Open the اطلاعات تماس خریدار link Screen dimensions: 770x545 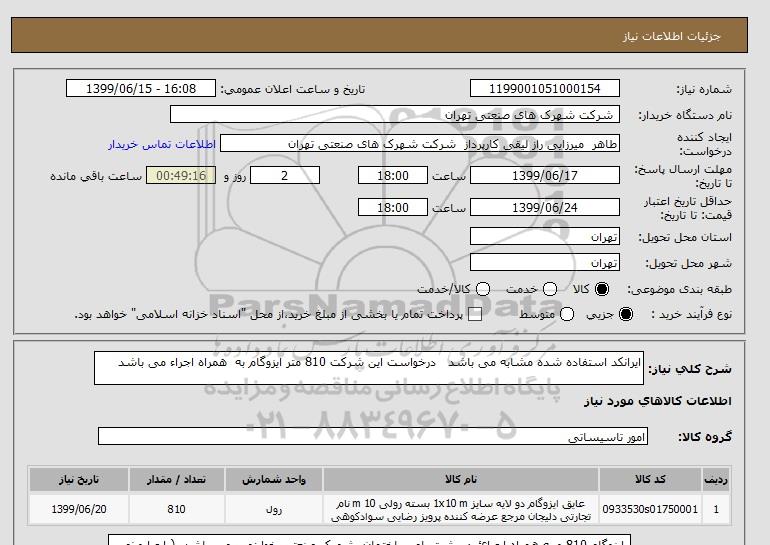tap(162, 144)
